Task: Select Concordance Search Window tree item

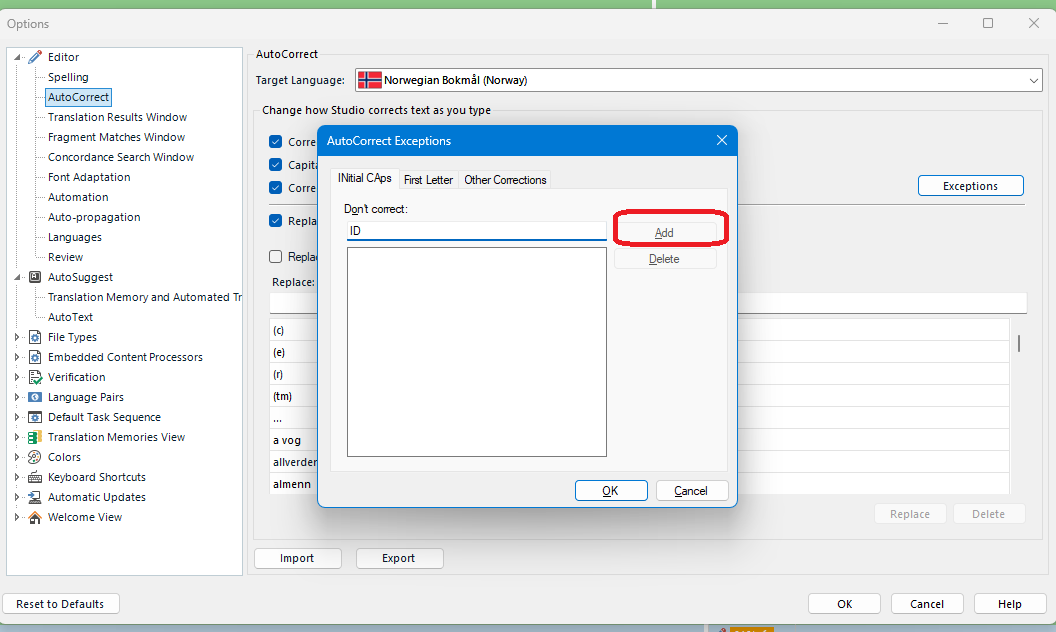Action: [121, 157]
